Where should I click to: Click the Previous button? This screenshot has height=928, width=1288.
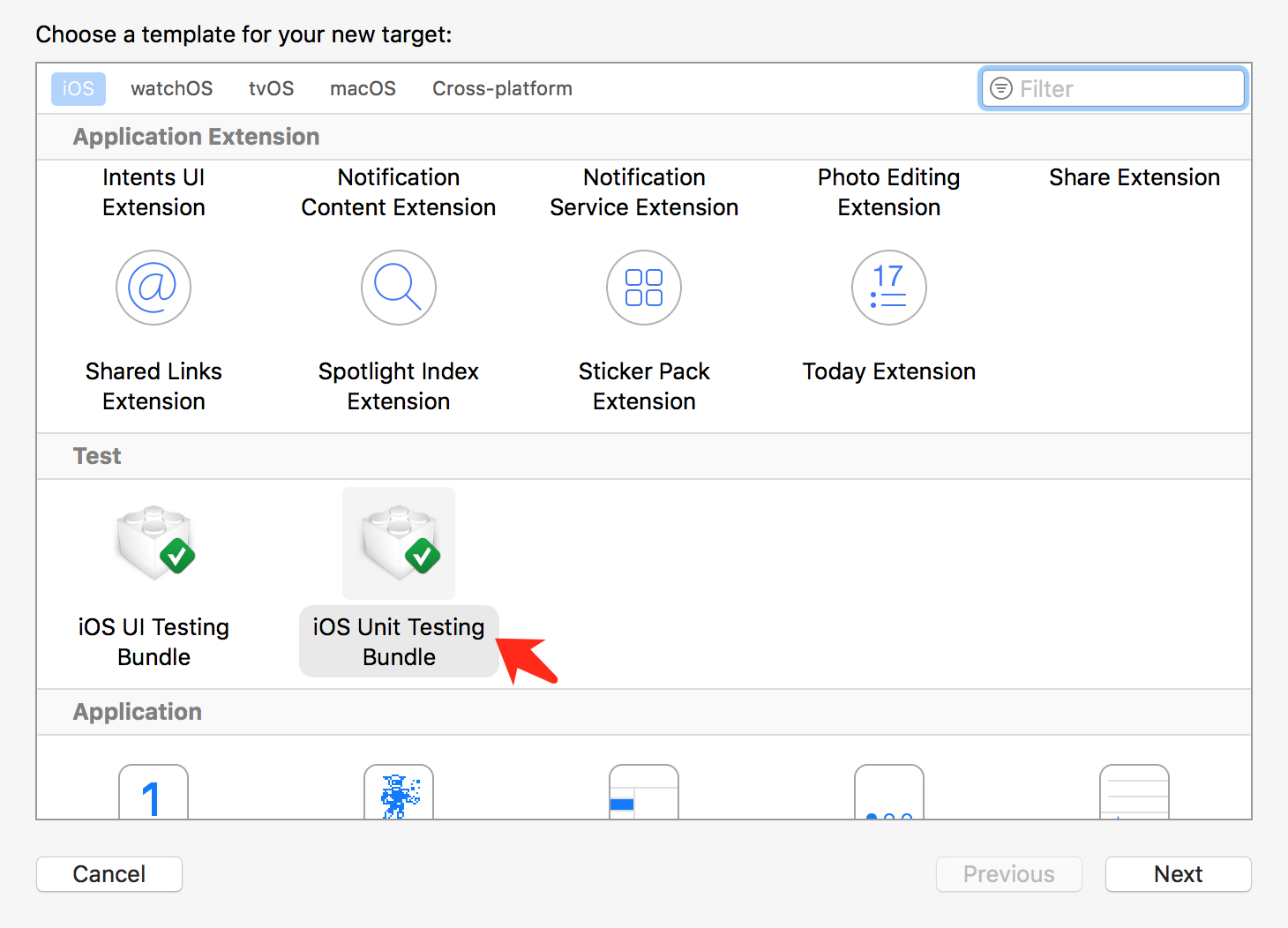pos(1009,874)
